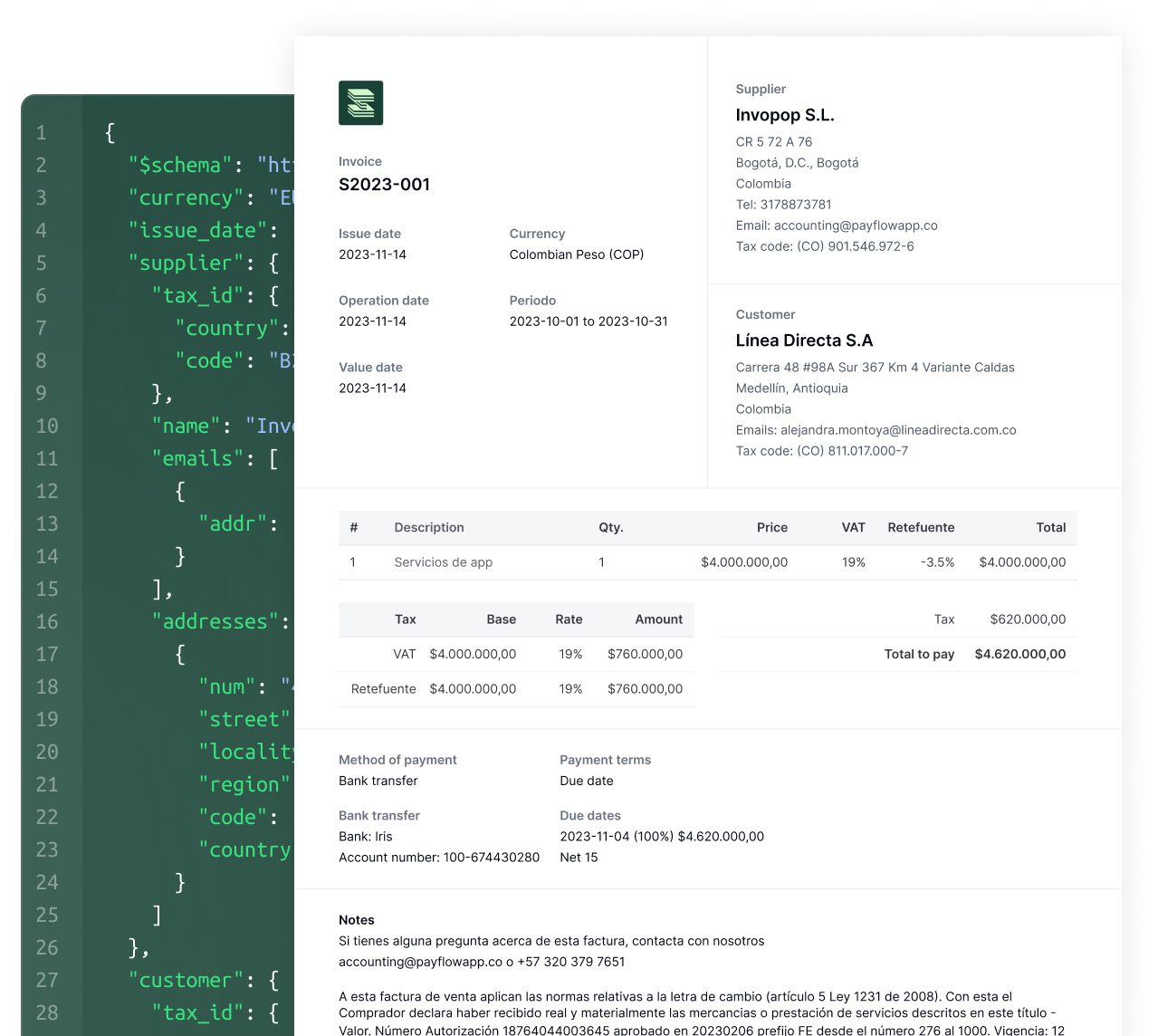This screenshot has width=1158, height=1036.
Task: Click line number 20 in code gutter
Action: [47, 752]
